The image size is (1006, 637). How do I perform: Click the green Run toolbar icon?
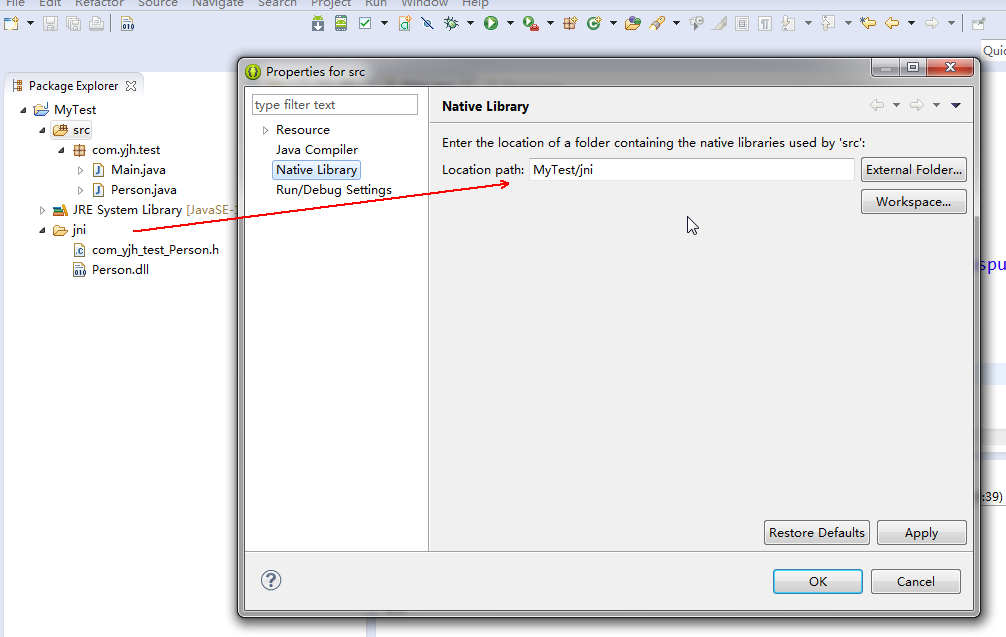(x=491, y=24)
